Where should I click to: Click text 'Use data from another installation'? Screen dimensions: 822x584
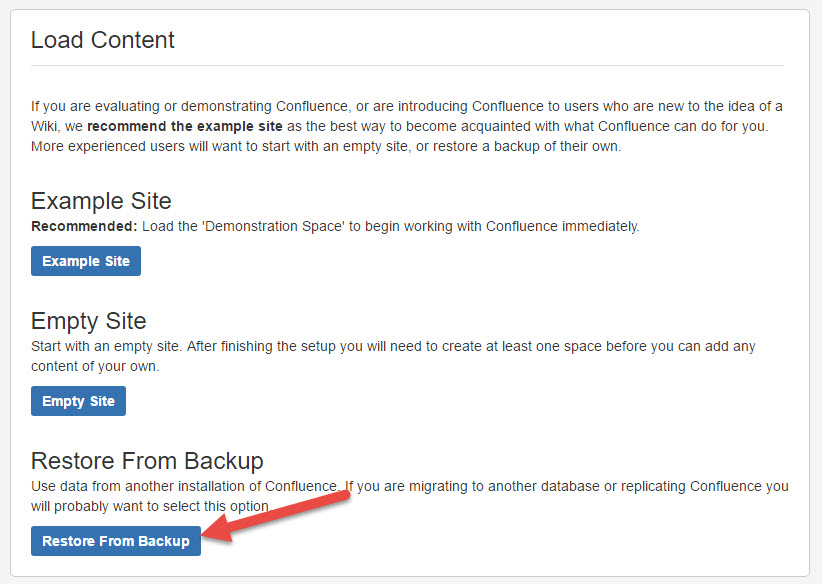(x=138, y=486)
